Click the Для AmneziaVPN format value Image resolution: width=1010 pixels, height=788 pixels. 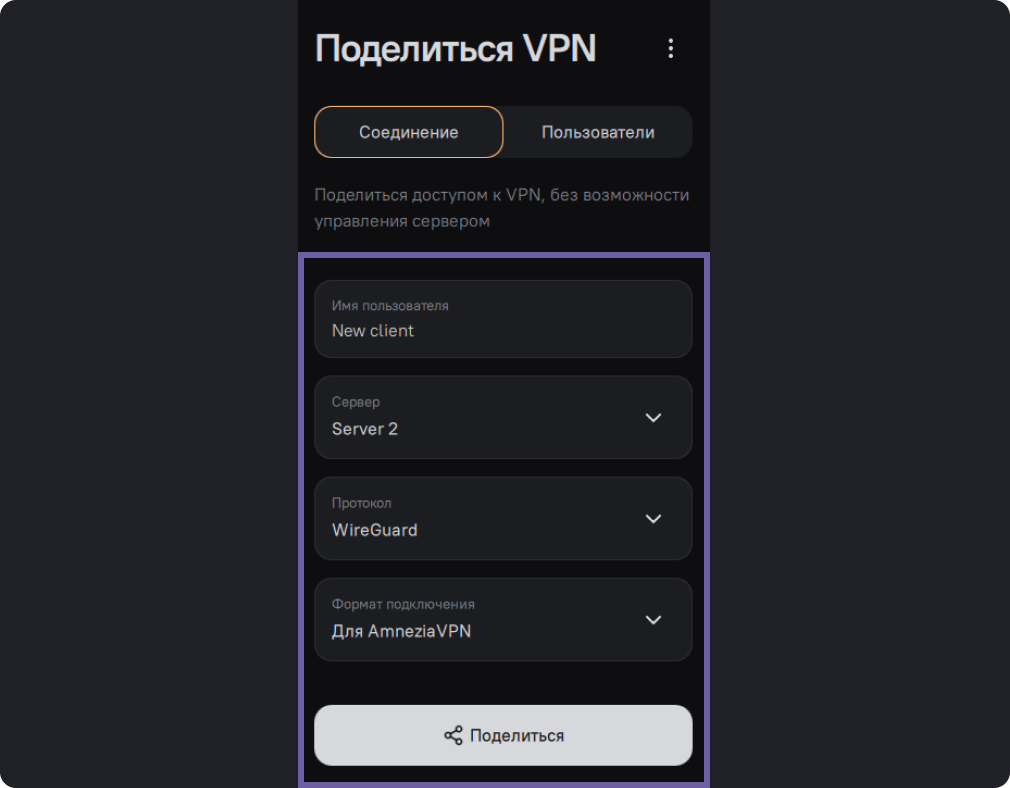[401, 631]
